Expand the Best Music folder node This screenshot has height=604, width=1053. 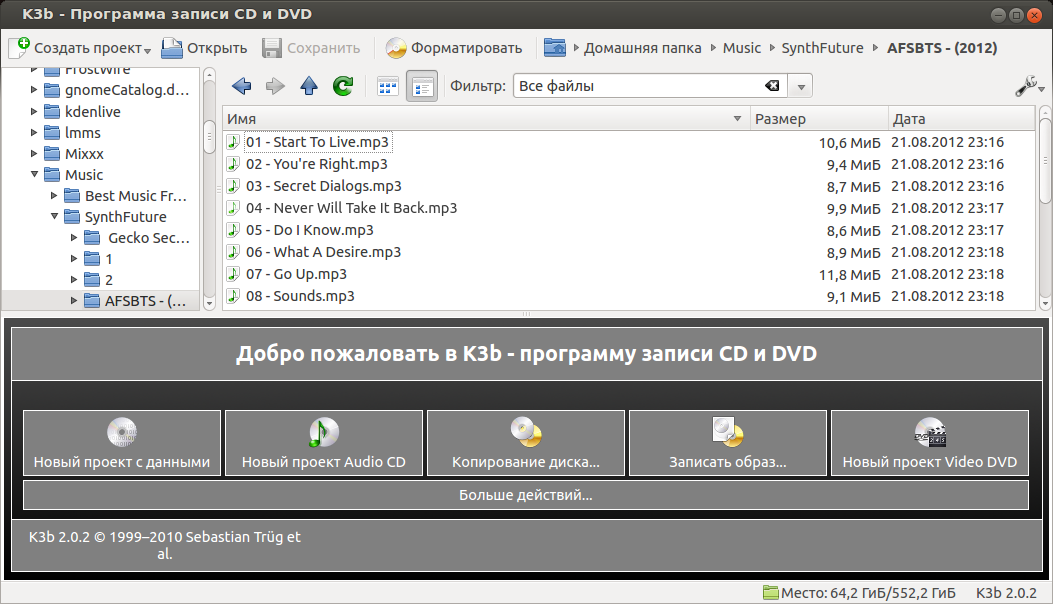tap(54, 196)
